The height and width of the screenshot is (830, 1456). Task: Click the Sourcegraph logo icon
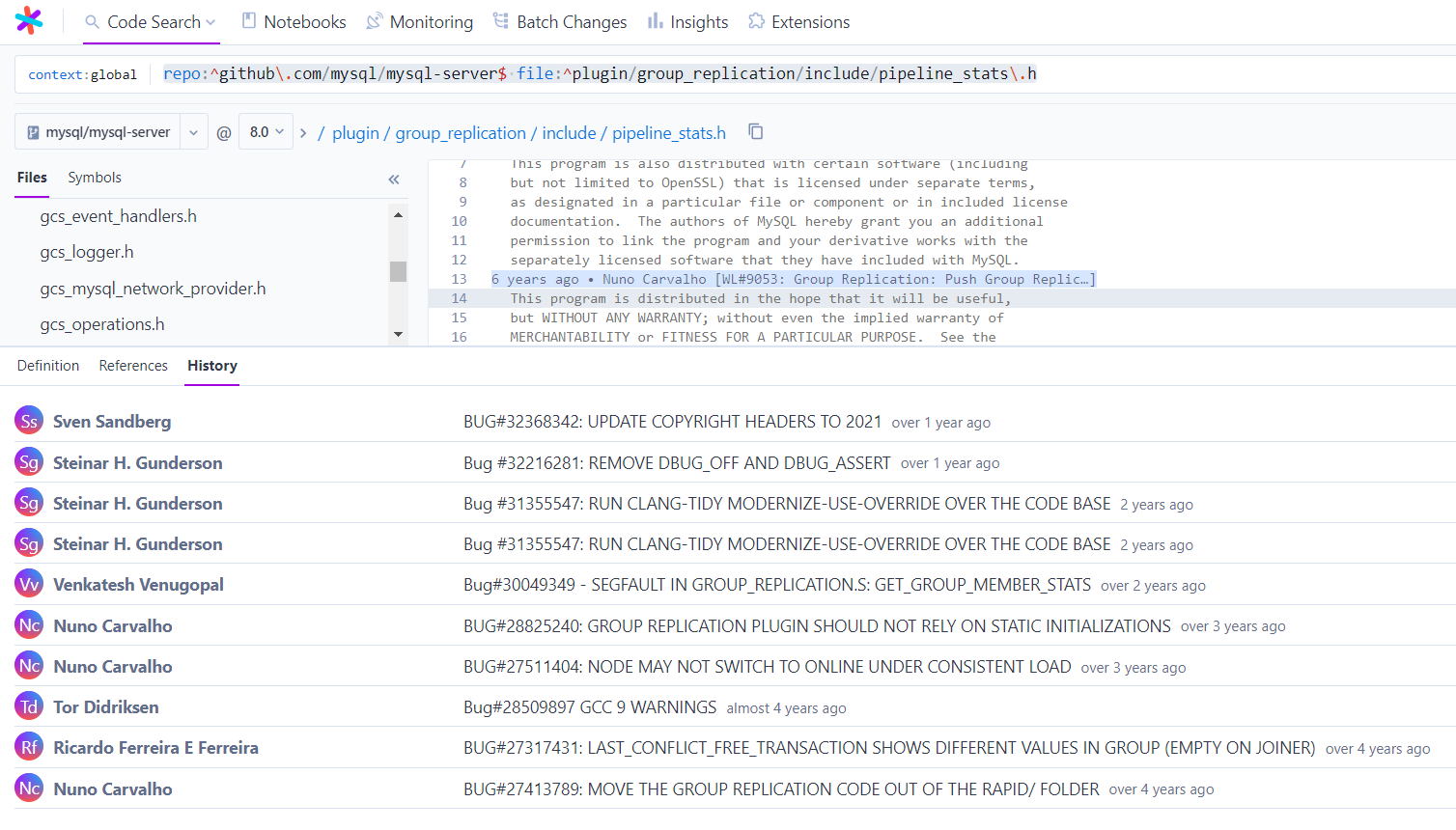(29, 20)
